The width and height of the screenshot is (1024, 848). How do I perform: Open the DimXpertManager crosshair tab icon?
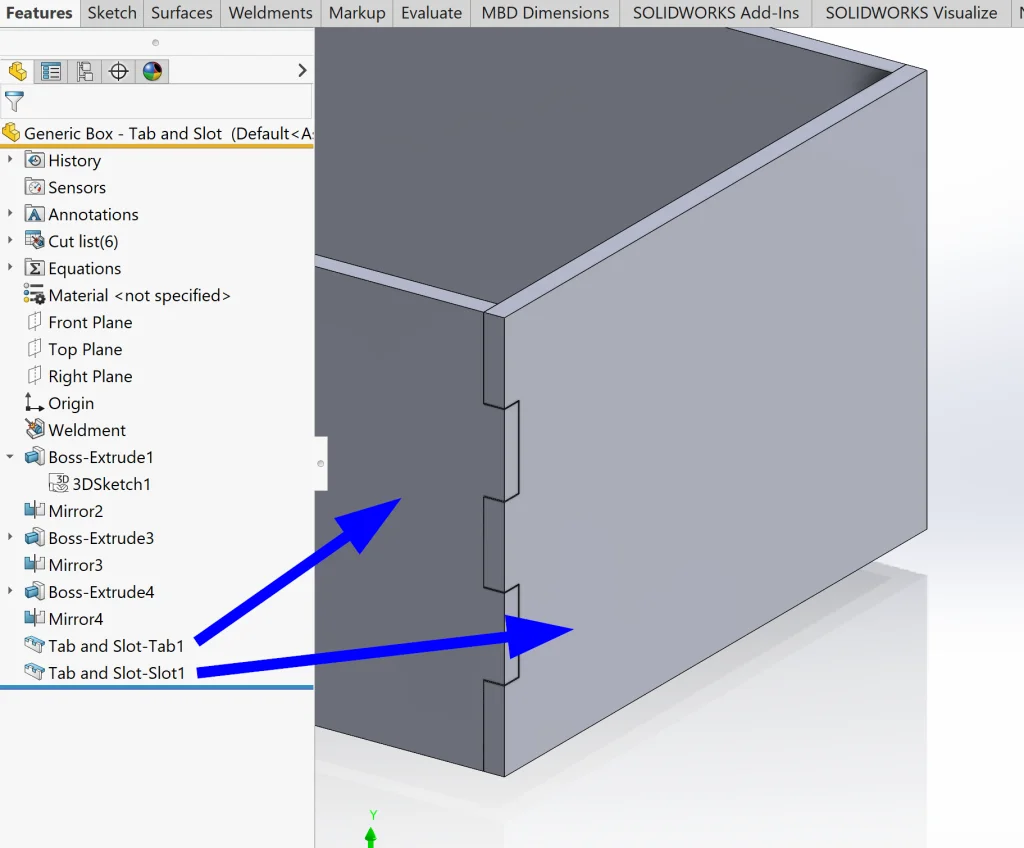click(119, 71)
